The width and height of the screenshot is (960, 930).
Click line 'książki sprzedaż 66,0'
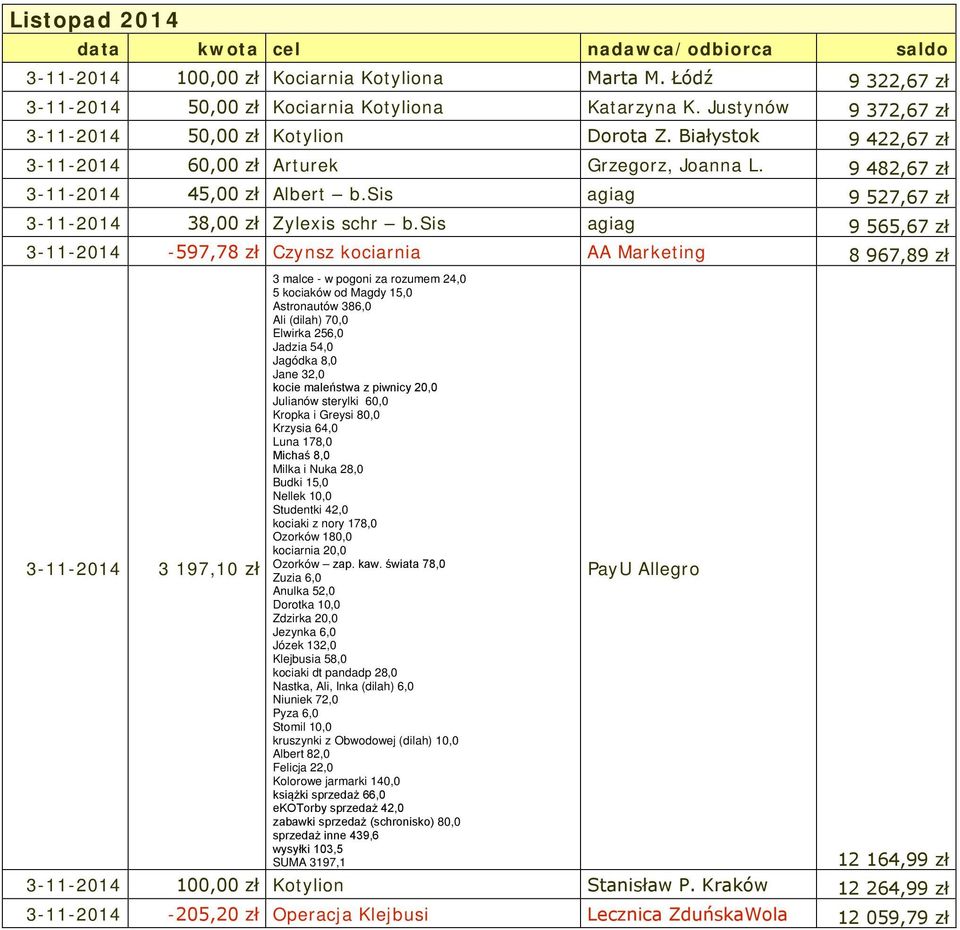(329, 795)
